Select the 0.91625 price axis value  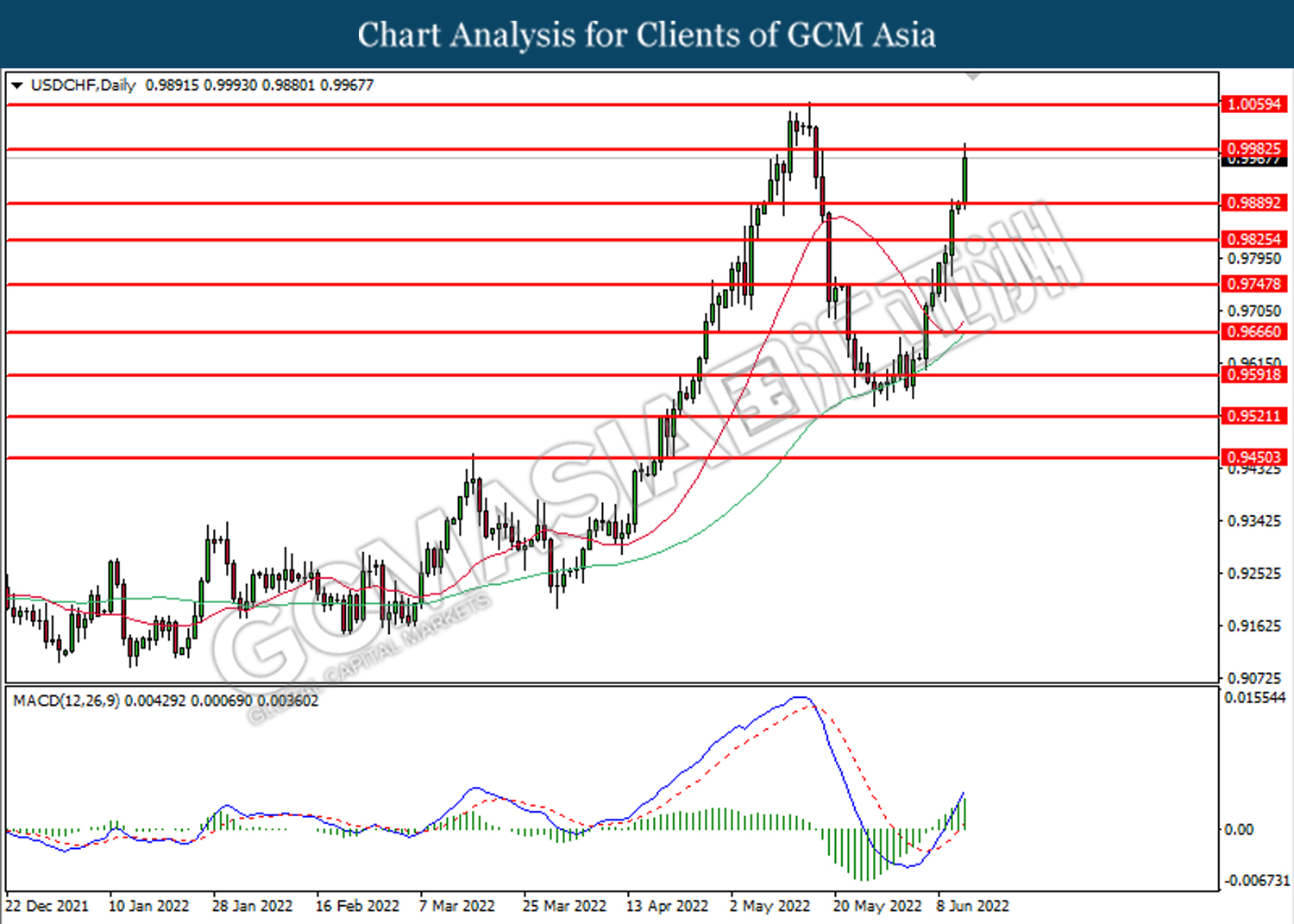coord(1254,625)
